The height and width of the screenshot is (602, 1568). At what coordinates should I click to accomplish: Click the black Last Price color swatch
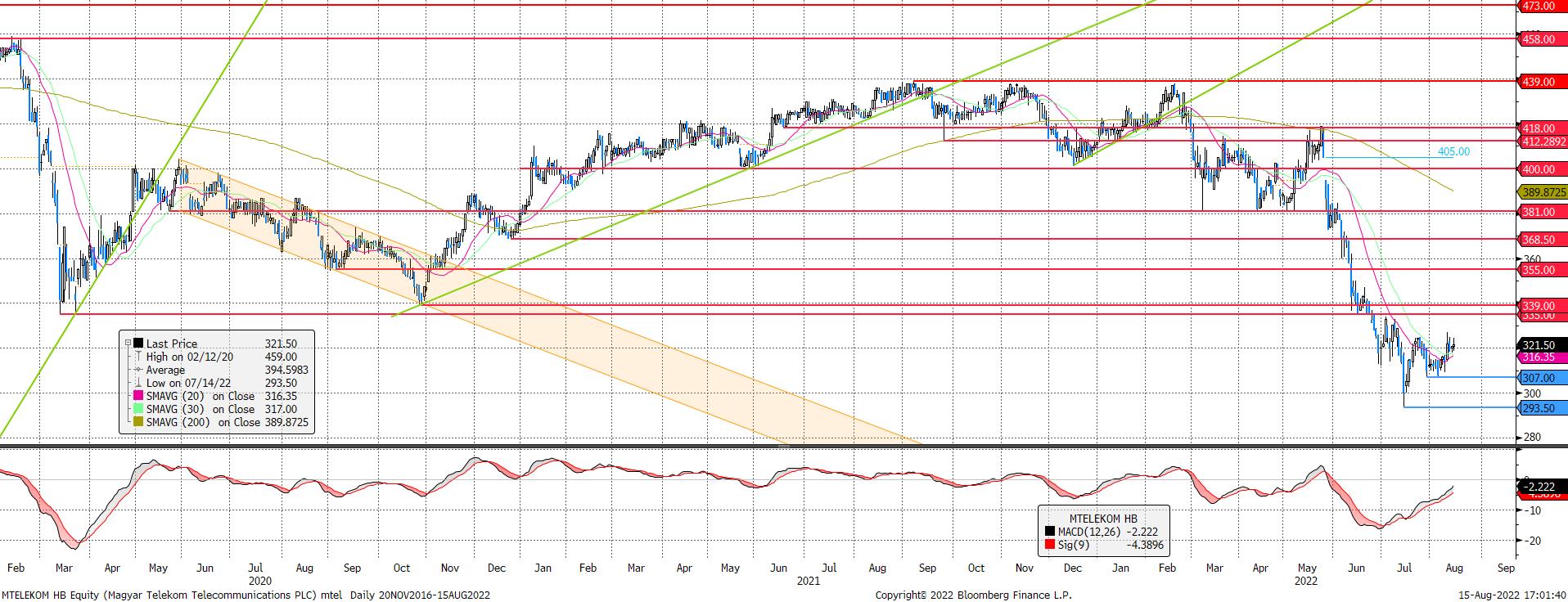139,344
